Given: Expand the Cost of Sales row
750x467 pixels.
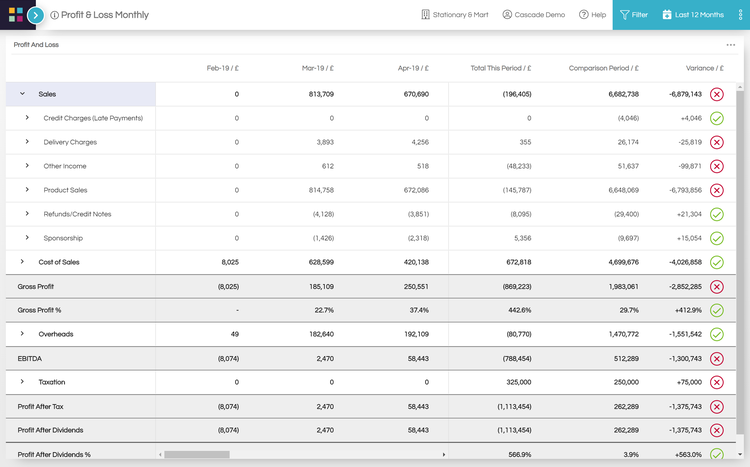Looking at the screenshot, I should tap(22, 262).
